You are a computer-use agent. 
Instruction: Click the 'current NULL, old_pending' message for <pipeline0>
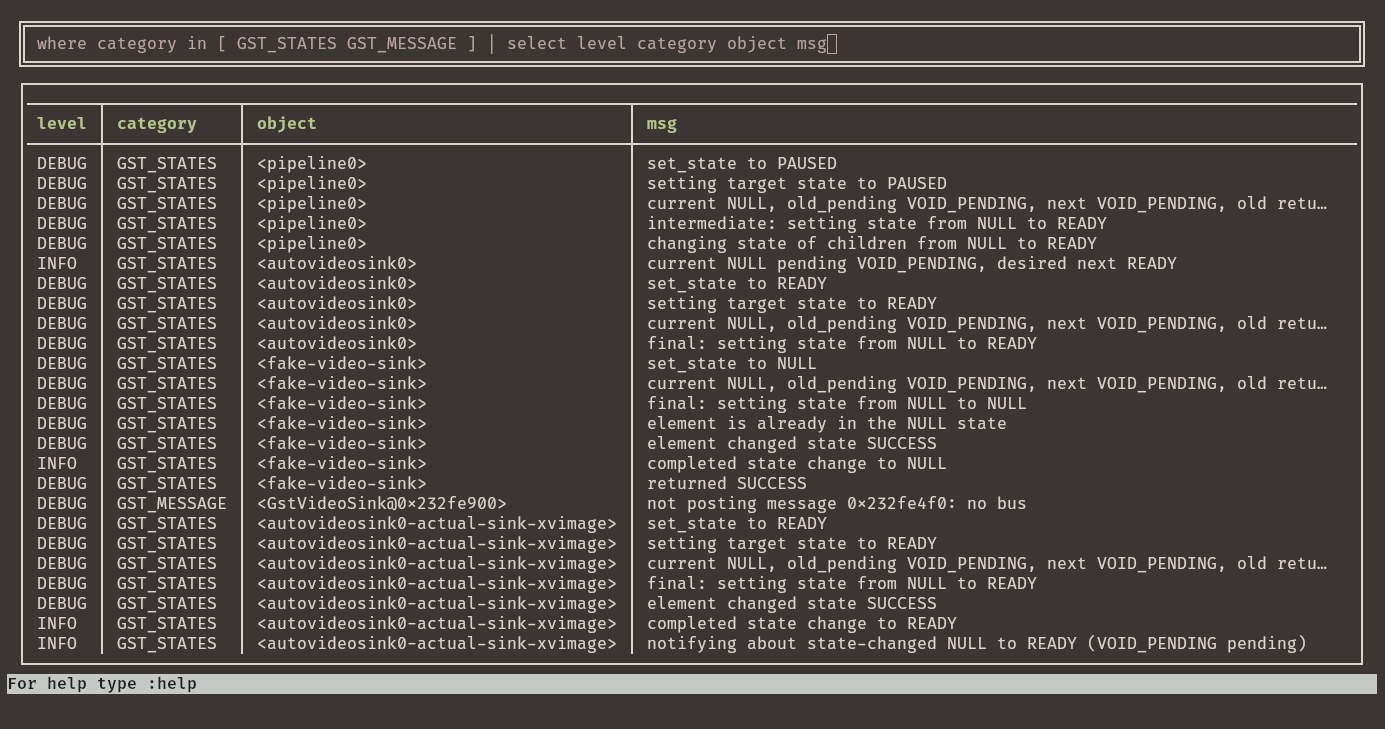pyautogui.click(x=987, y=204)
